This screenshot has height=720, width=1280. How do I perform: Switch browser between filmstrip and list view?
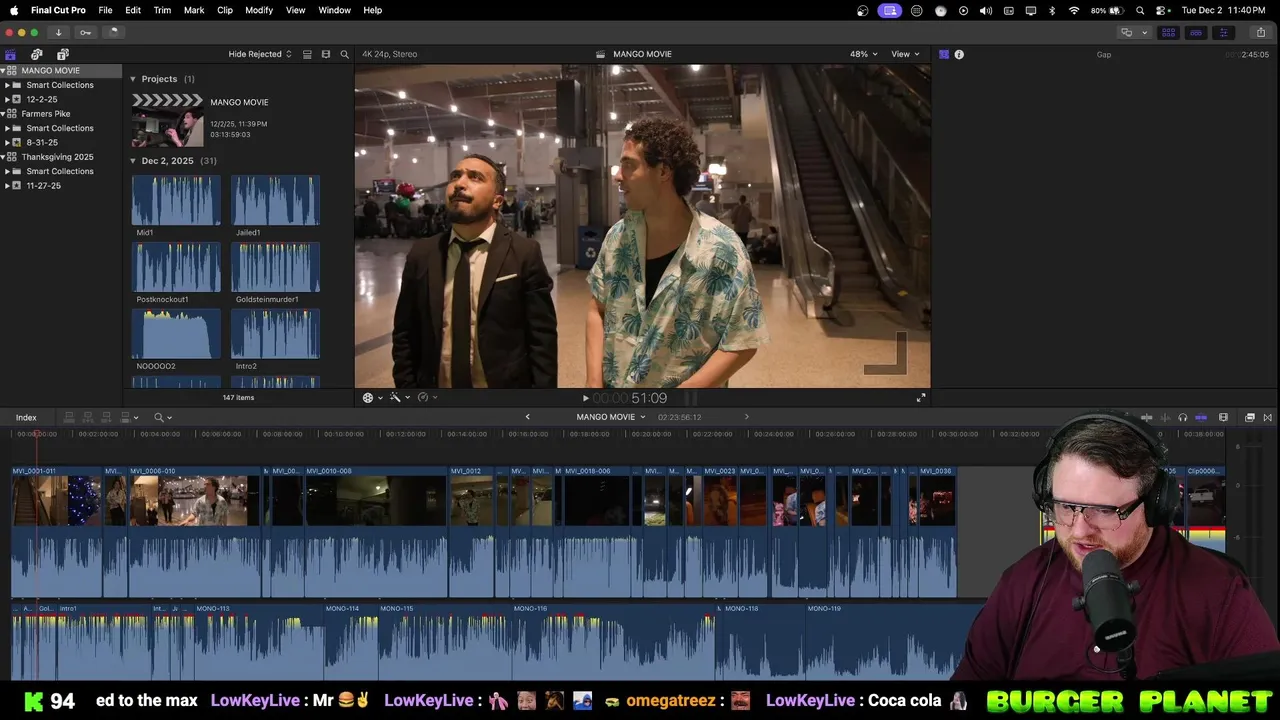coord(307,54)
